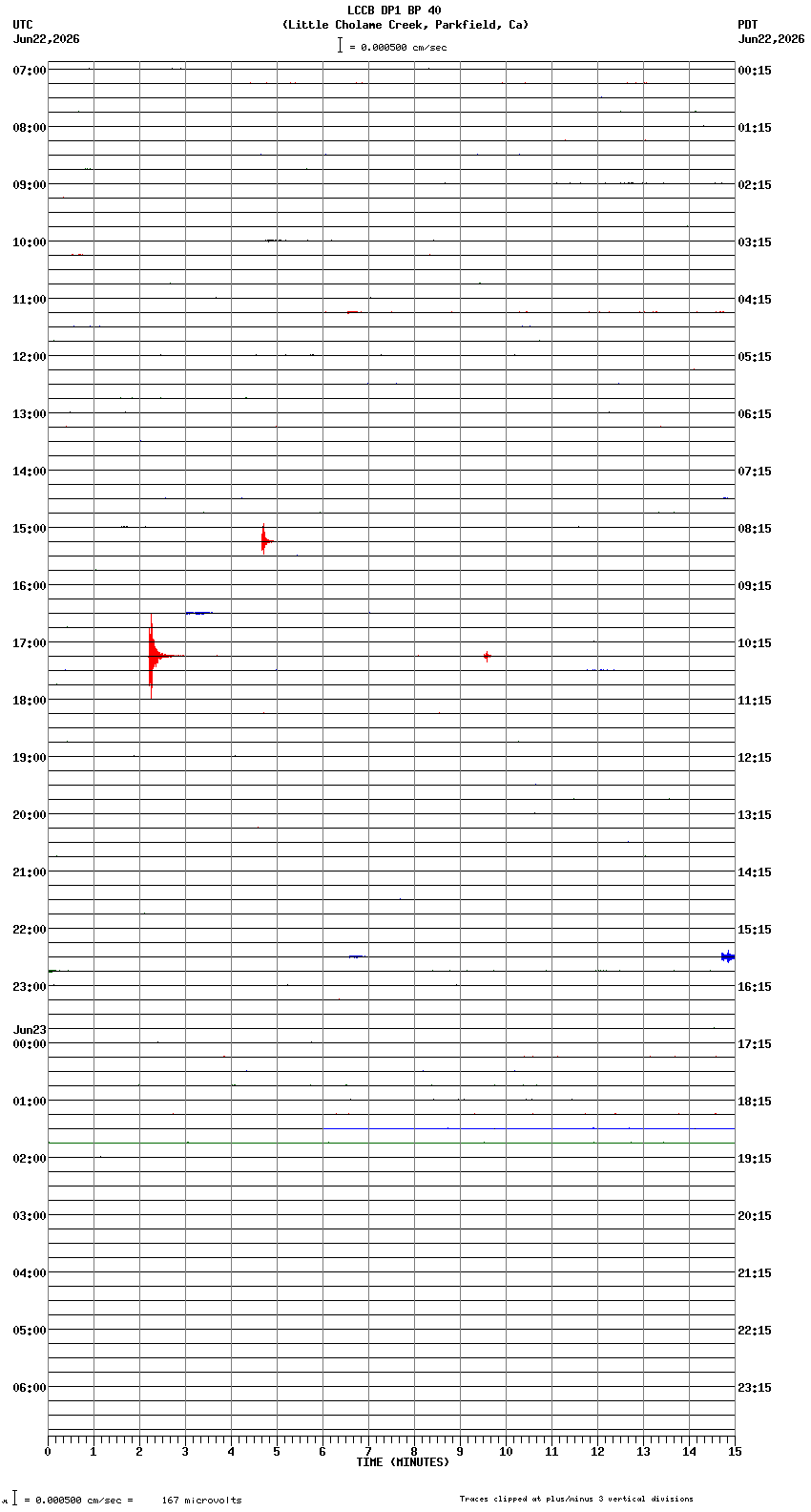Image resolution: width=811 pixels, height=1512 pixels.
Task: Click the black noise burst near 16:30 trace
Action: [198, 613]
